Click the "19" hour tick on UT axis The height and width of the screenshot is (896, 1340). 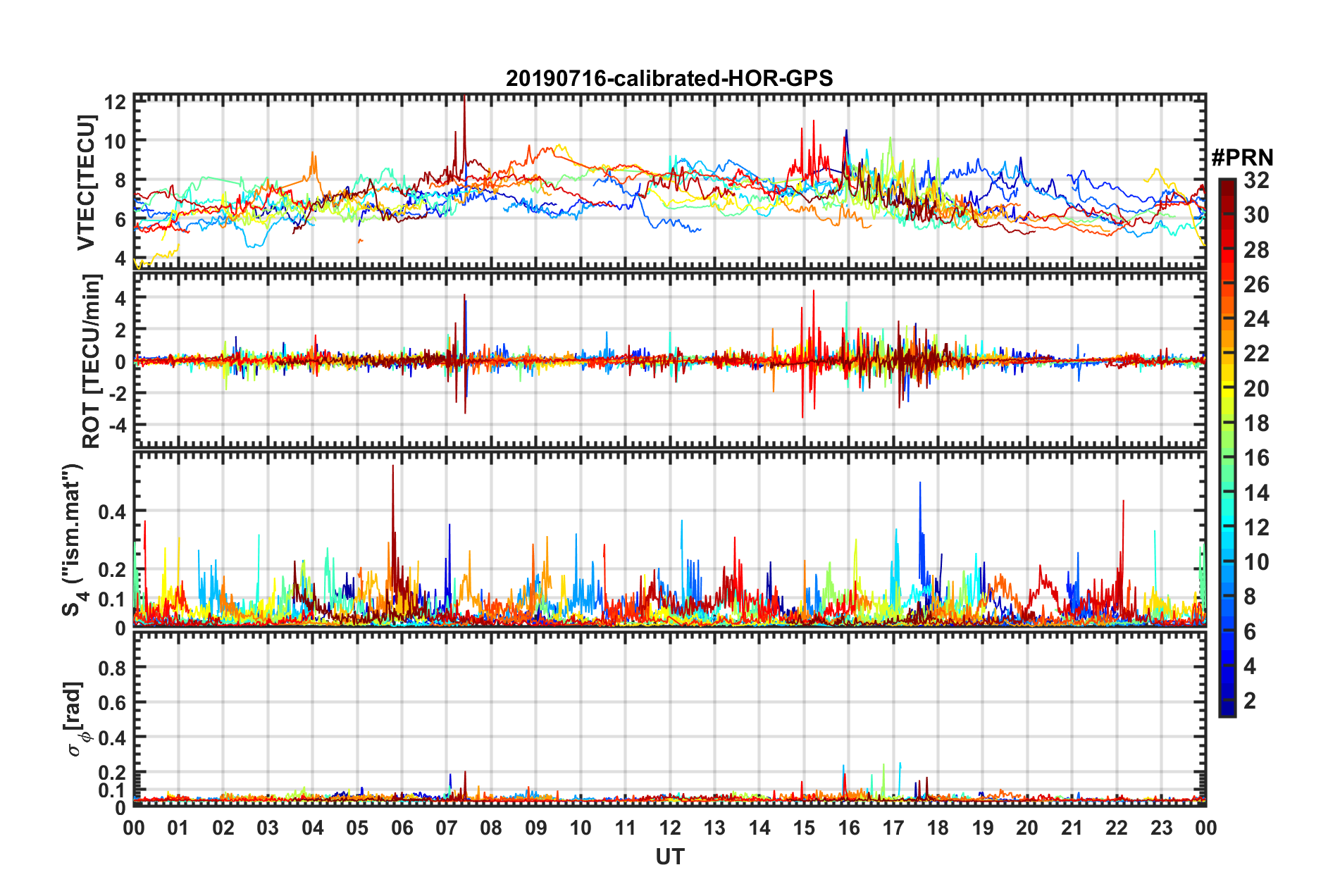tap(983, 828)
